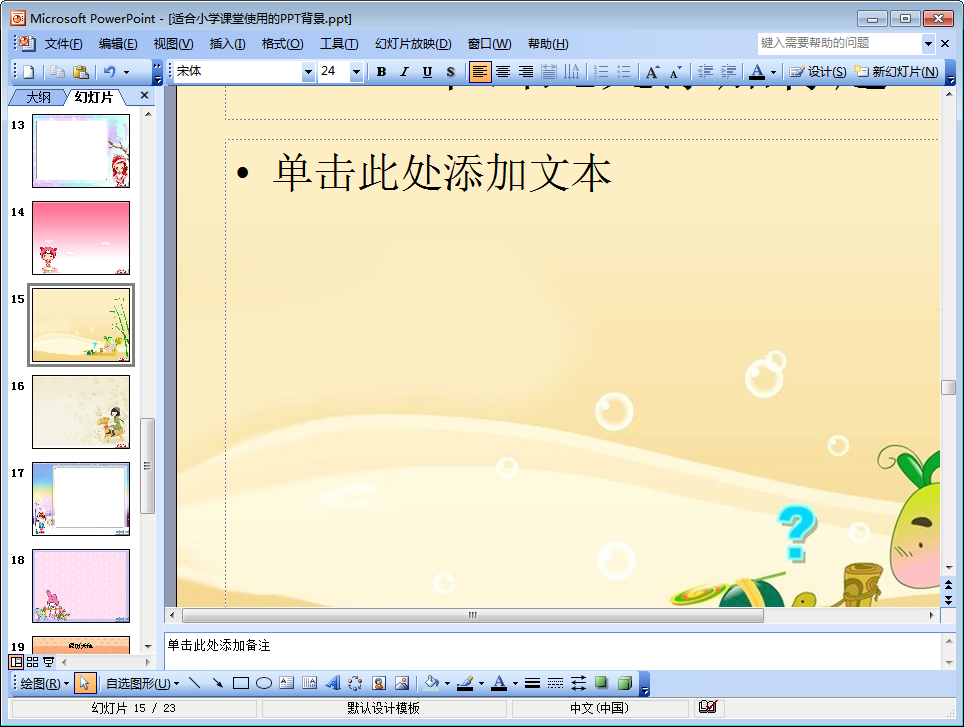Align text left
The width and height of the screenshot is (964, 727).
click(480, 72)
